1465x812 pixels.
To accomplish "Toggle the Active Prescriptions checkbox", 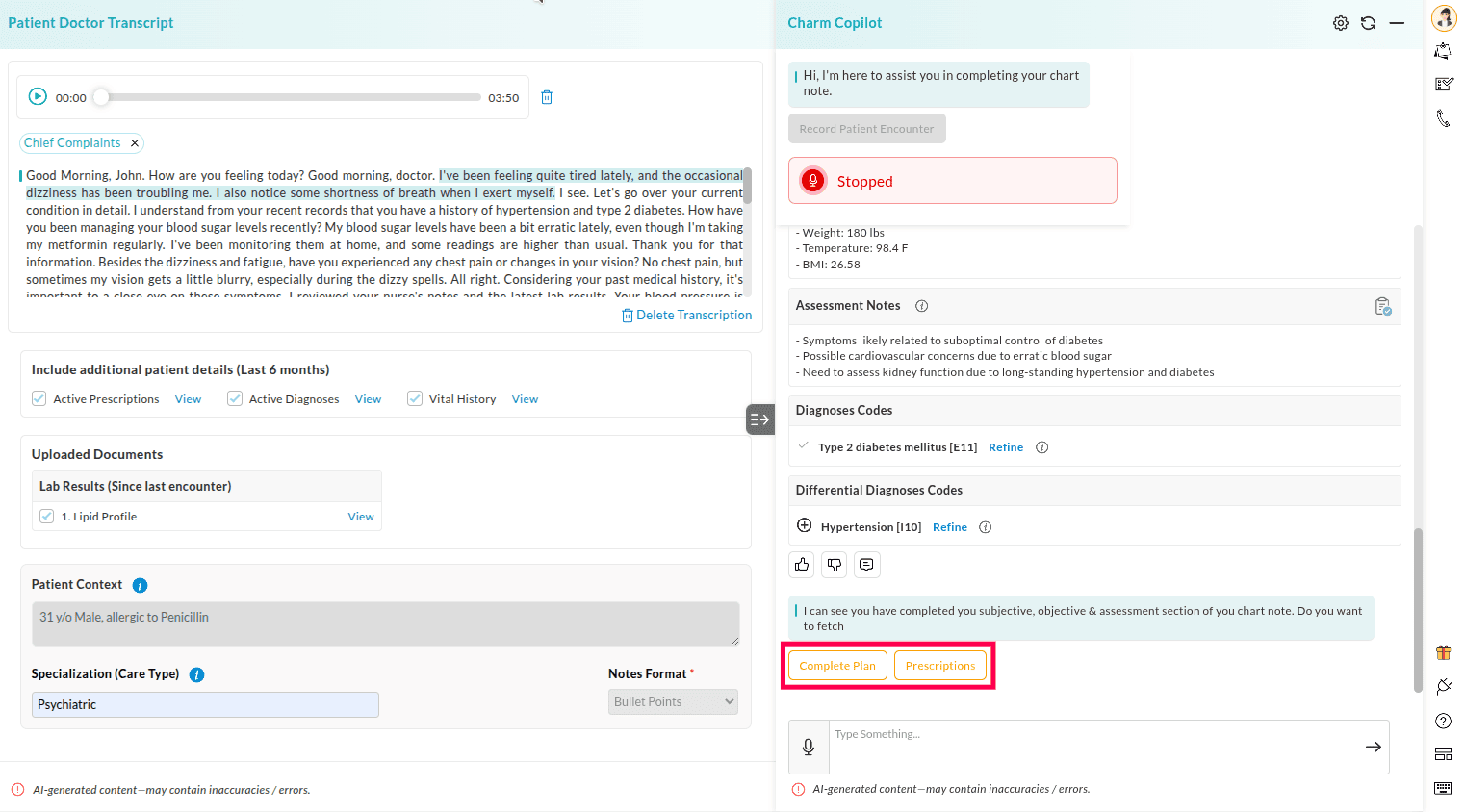I will coord(39,398).
